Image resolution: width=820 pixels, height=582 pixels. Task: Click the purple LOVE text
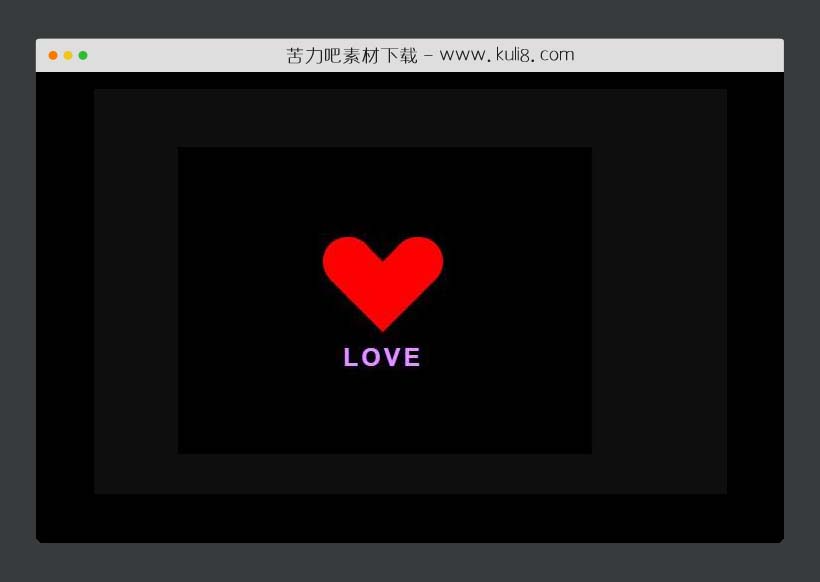click(382, 357)
